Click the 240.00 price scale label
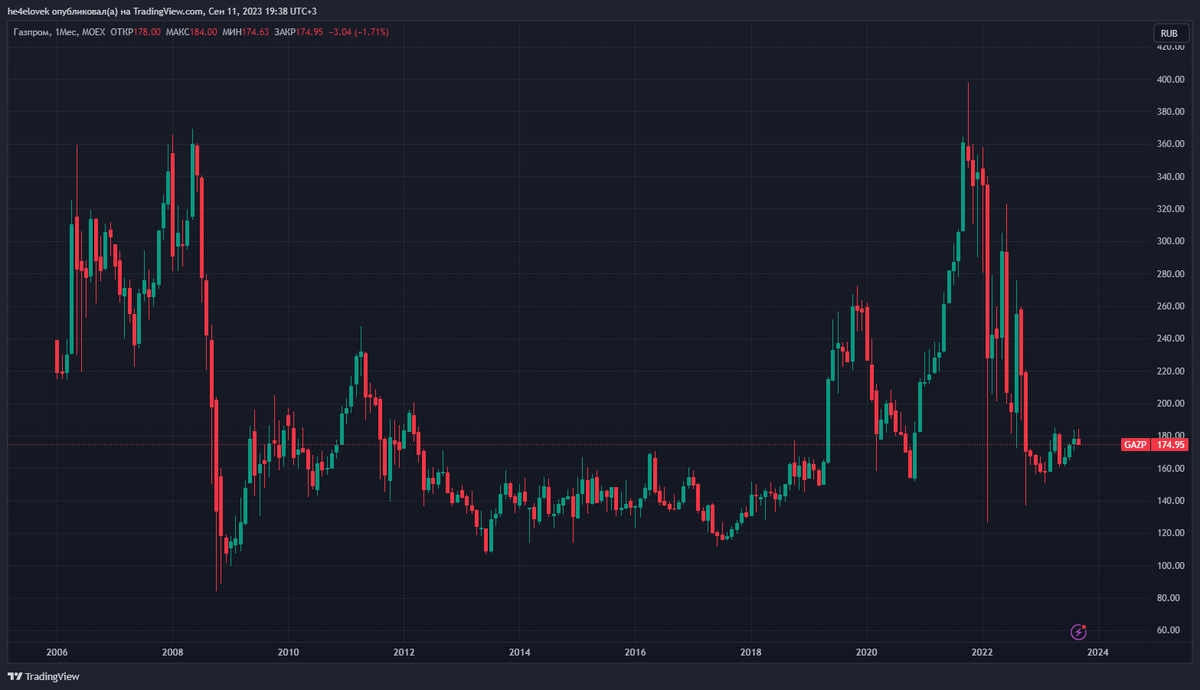Screen dimensions: 1200x690 (1171, 338)
